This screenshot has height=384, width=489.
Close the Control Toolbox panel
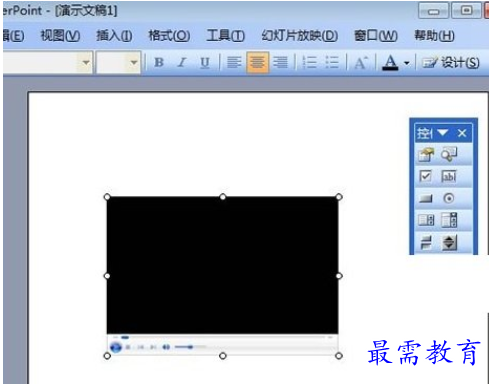(462, 133)
